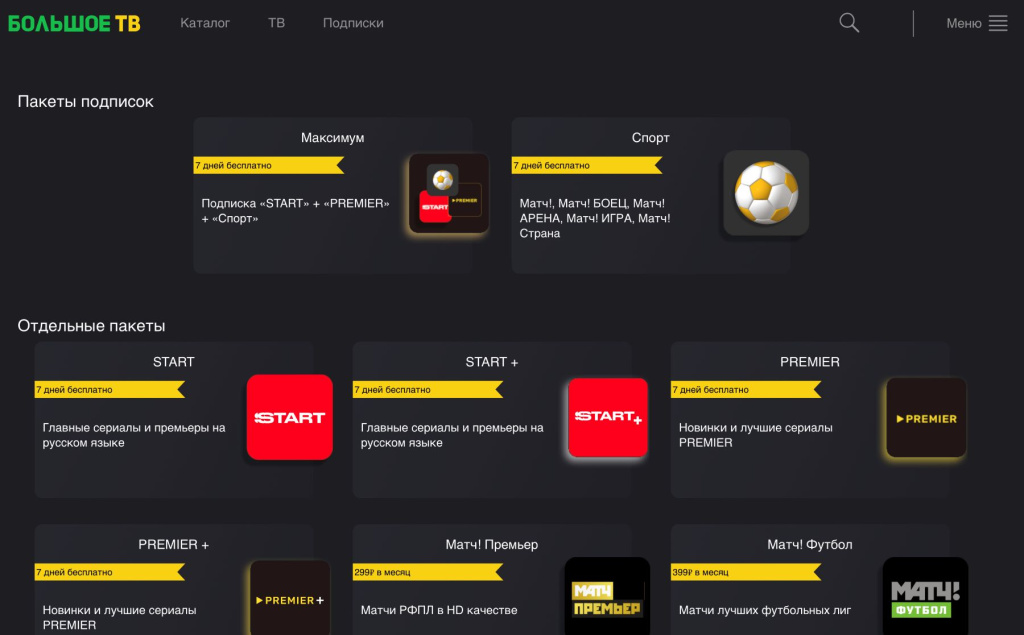Click the START + package title

click(x=491, y=362)
